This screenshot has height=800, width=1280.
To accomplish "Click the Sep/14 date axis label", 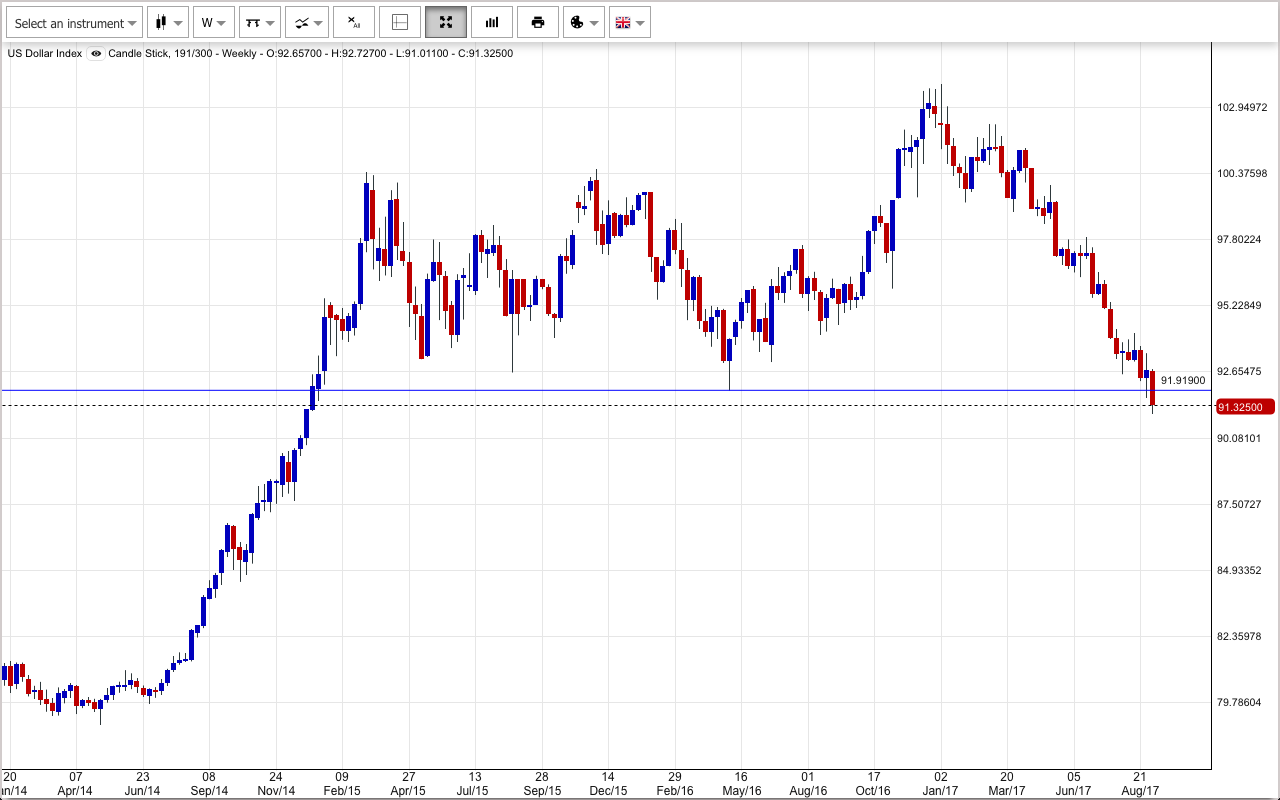I will pos(209,791).
